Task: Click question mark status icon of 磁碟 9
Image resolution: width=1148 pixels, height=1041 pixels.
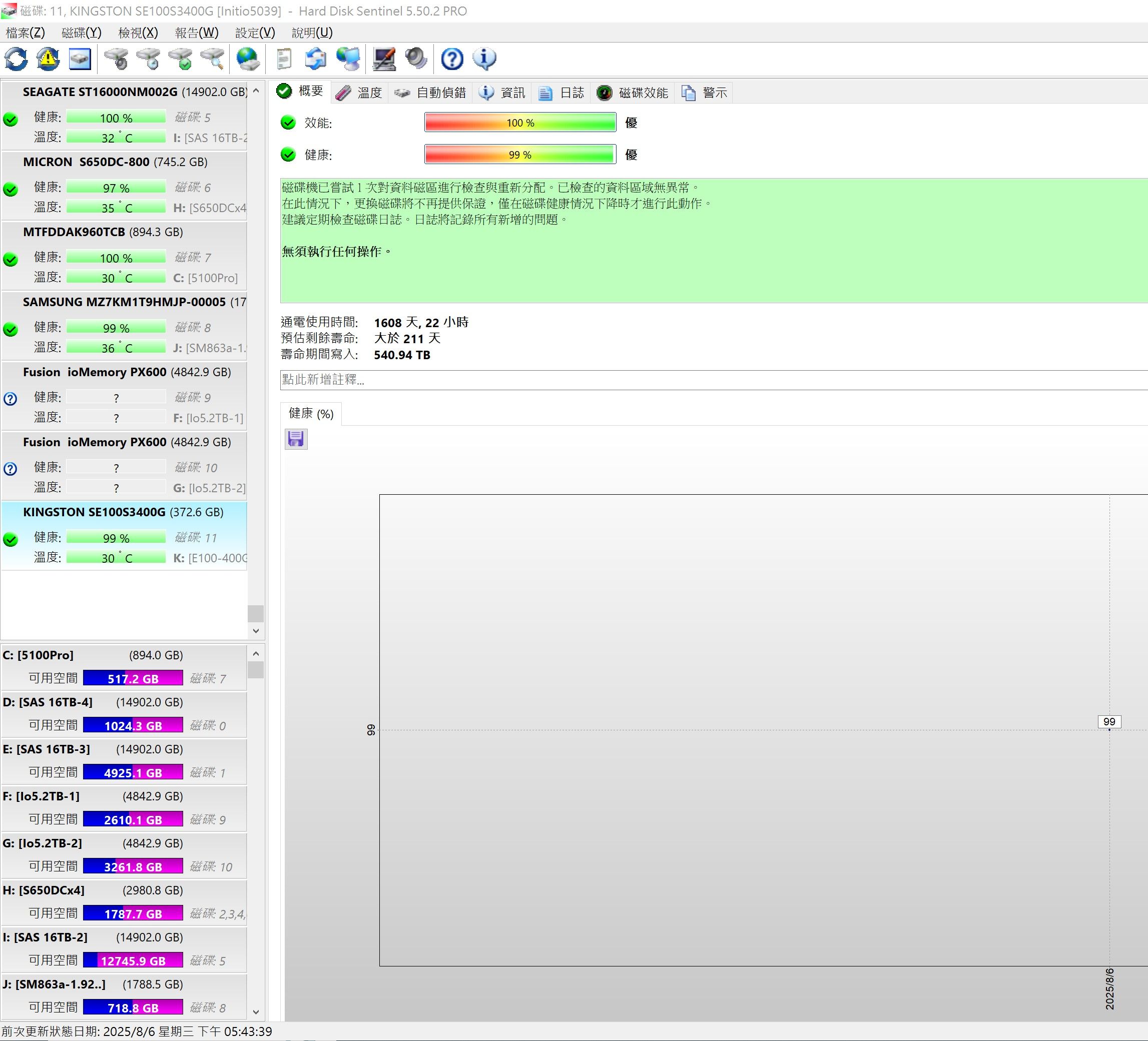Action: pyautogui.click(x=10, y=399)
